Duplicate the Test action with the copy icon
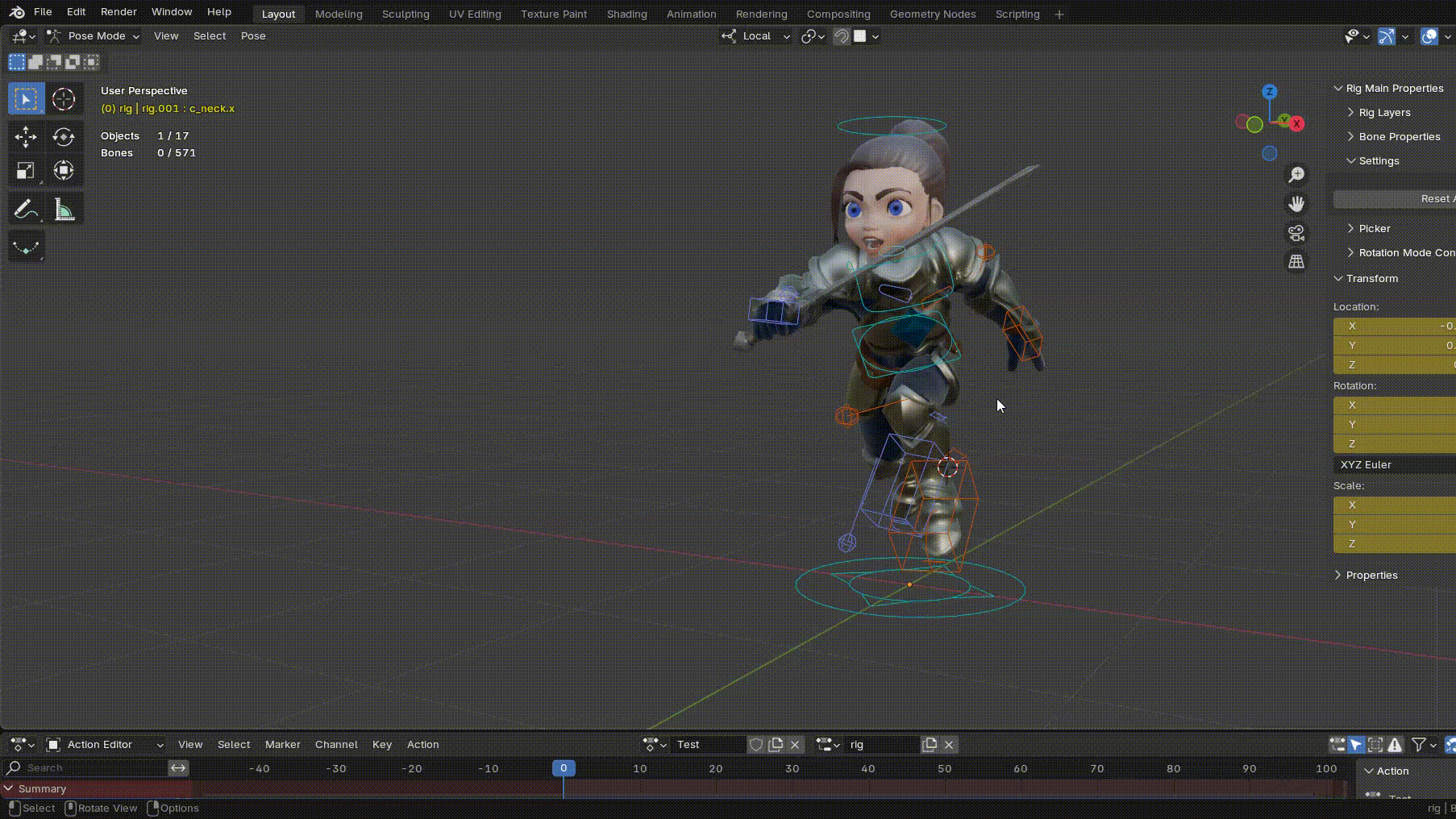Screen dimensions: 1456x819 [776, 745]
